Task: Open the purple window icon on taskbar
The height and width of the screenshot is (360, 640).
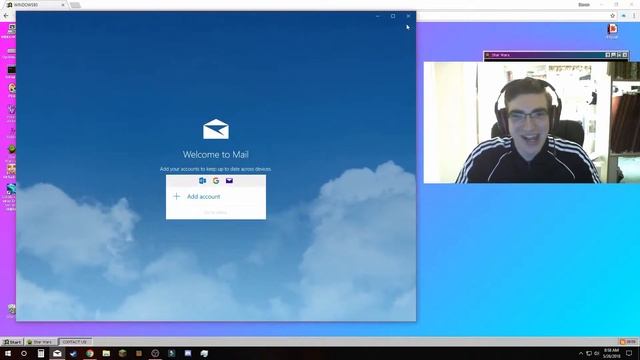Action: (x=188, y=353)
